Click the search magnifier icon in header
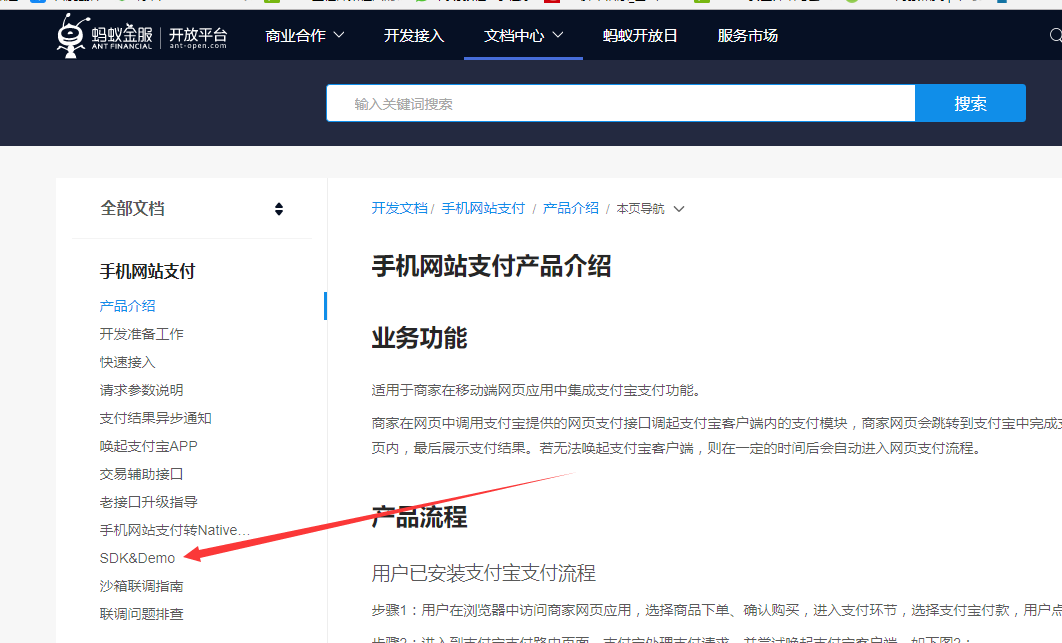1062x643 pixels. click(1055, 35)
